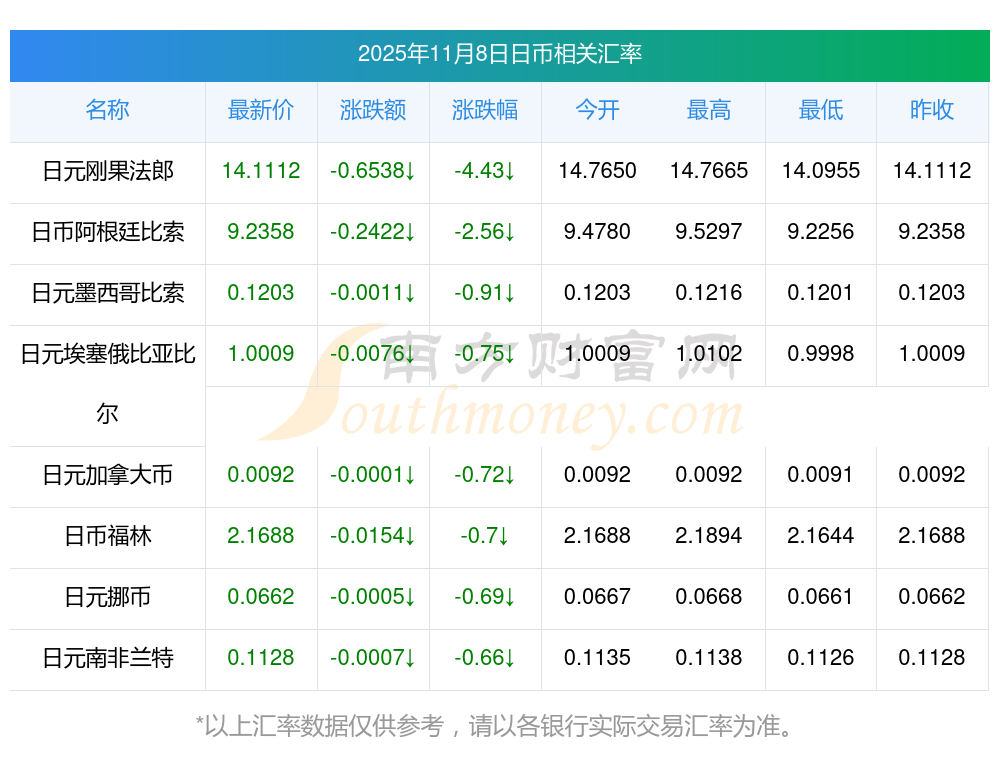Select the 日币福林 row name

coord(108,536)
